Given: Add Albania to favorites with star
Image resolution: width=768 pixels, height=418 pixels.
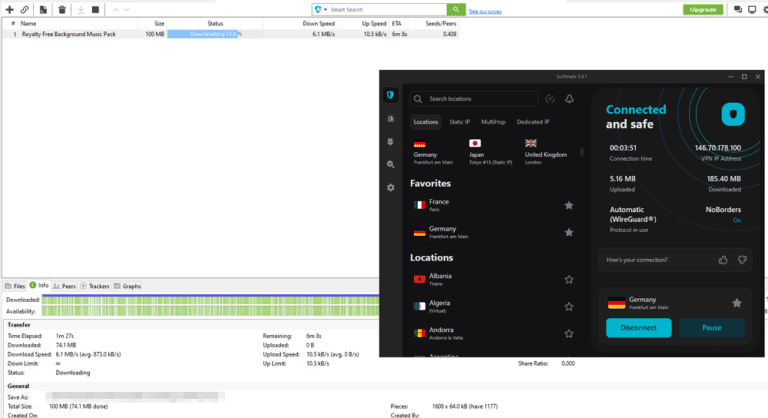Looking at the screenshot, I should (x=569, y=280).
